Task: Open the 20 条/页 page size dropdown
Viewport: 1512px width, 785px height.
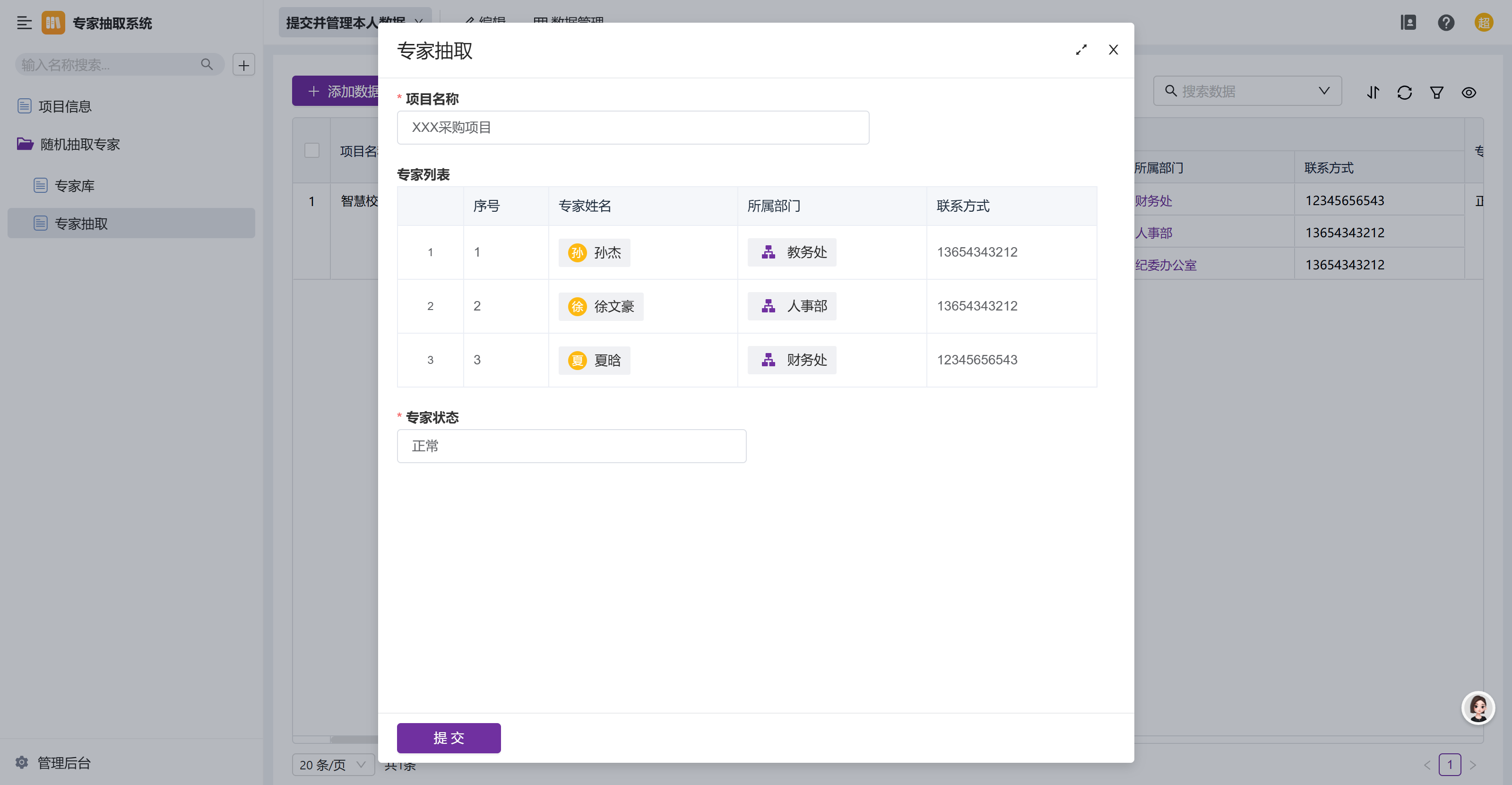Action: click(333, 765)
